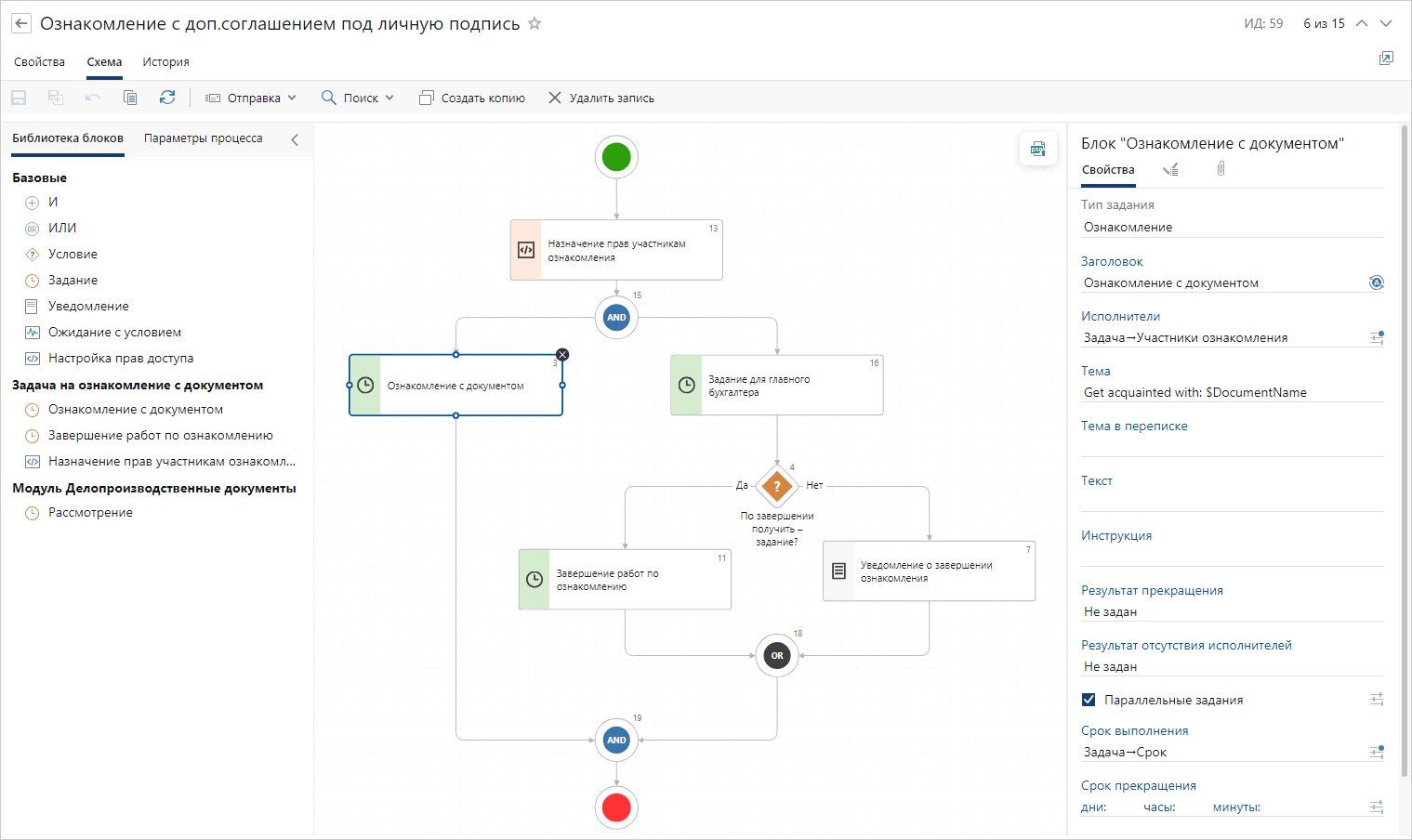
Task: Click the Создать копию button
Action: 472,98
